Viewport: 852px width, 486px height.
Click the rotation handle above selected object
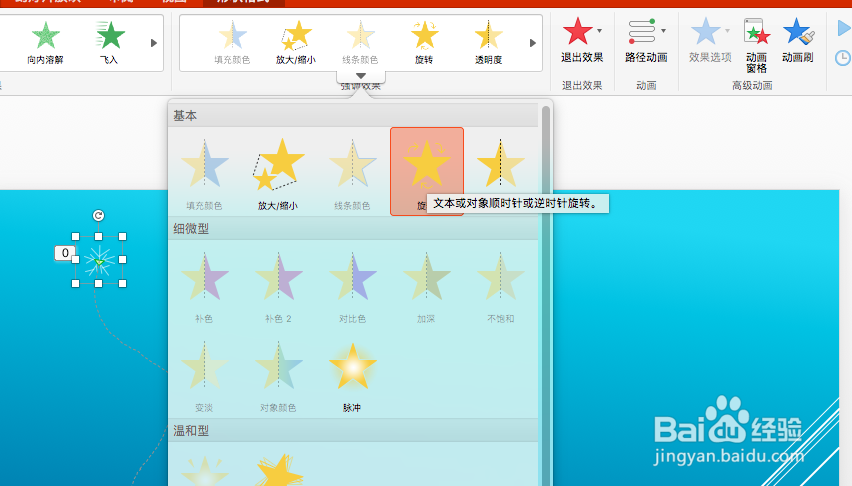coord(98,216)
